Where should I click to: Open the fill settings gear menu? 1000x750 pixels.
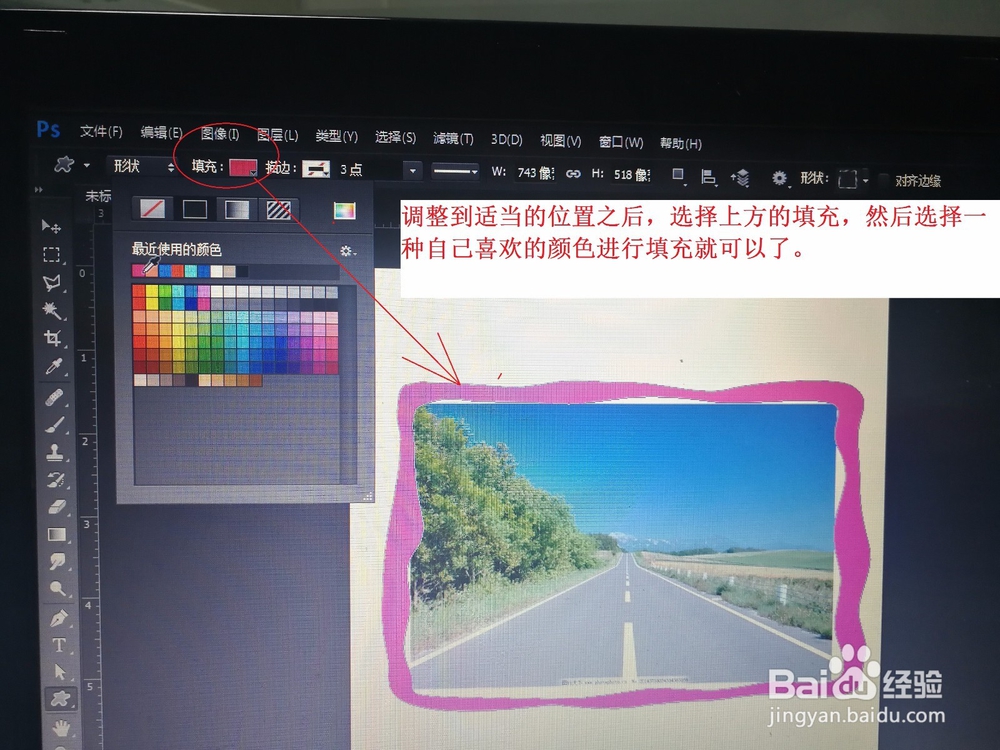345,251
